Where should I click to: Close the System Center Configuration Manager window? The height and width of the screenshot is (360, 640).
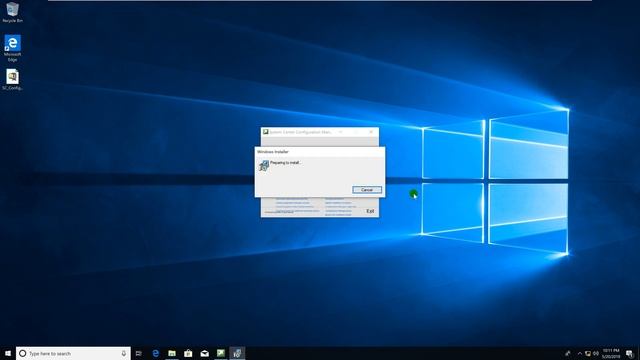(x=371, y=132)
